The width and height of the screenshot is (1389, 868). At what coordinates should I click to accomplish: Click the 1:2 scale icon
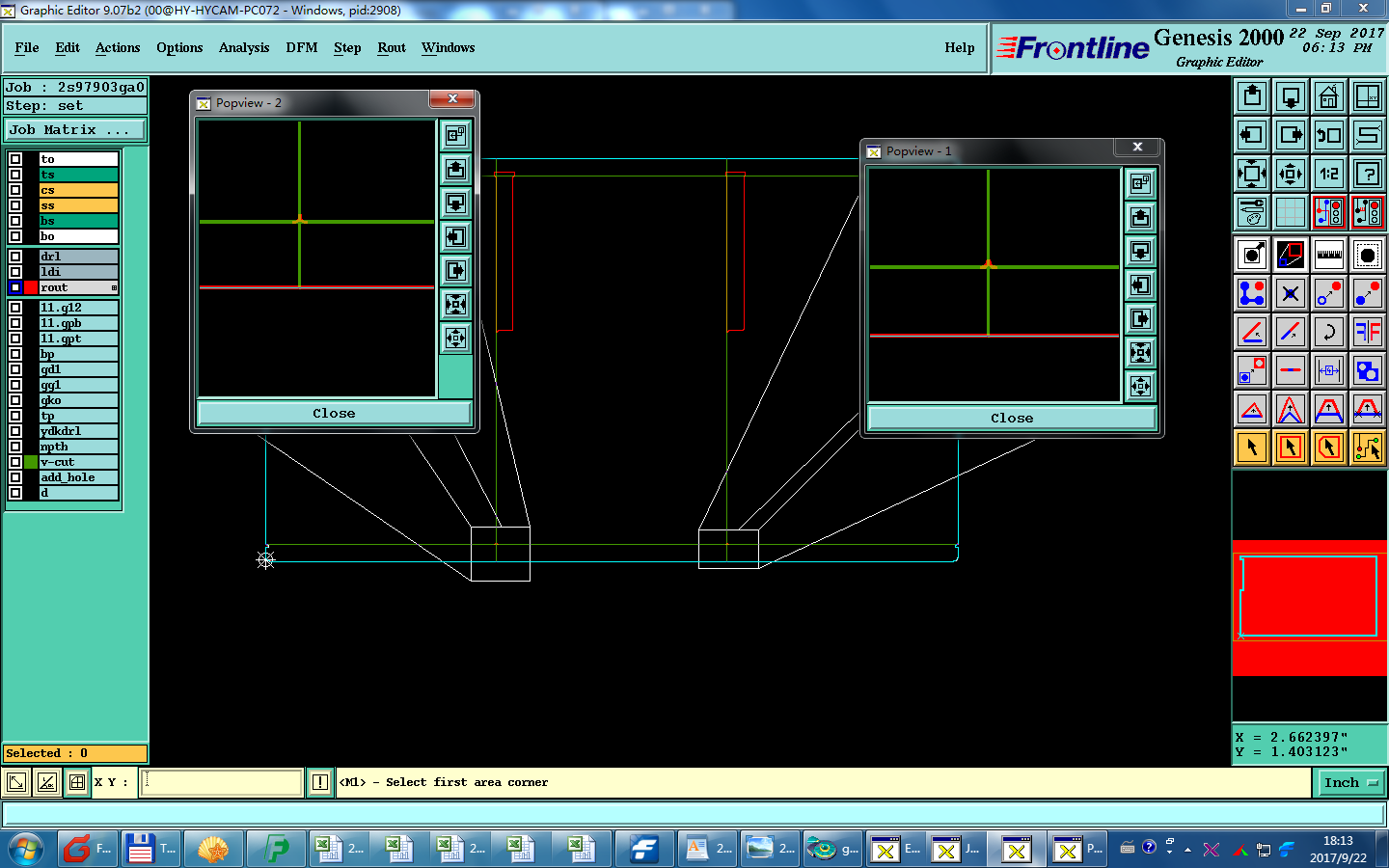[x=1329, y=174]
